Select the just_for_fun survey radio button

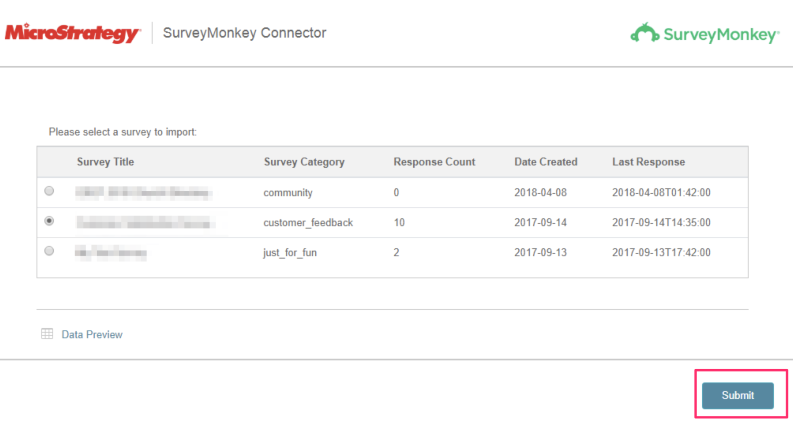click(x=50, y=252)
